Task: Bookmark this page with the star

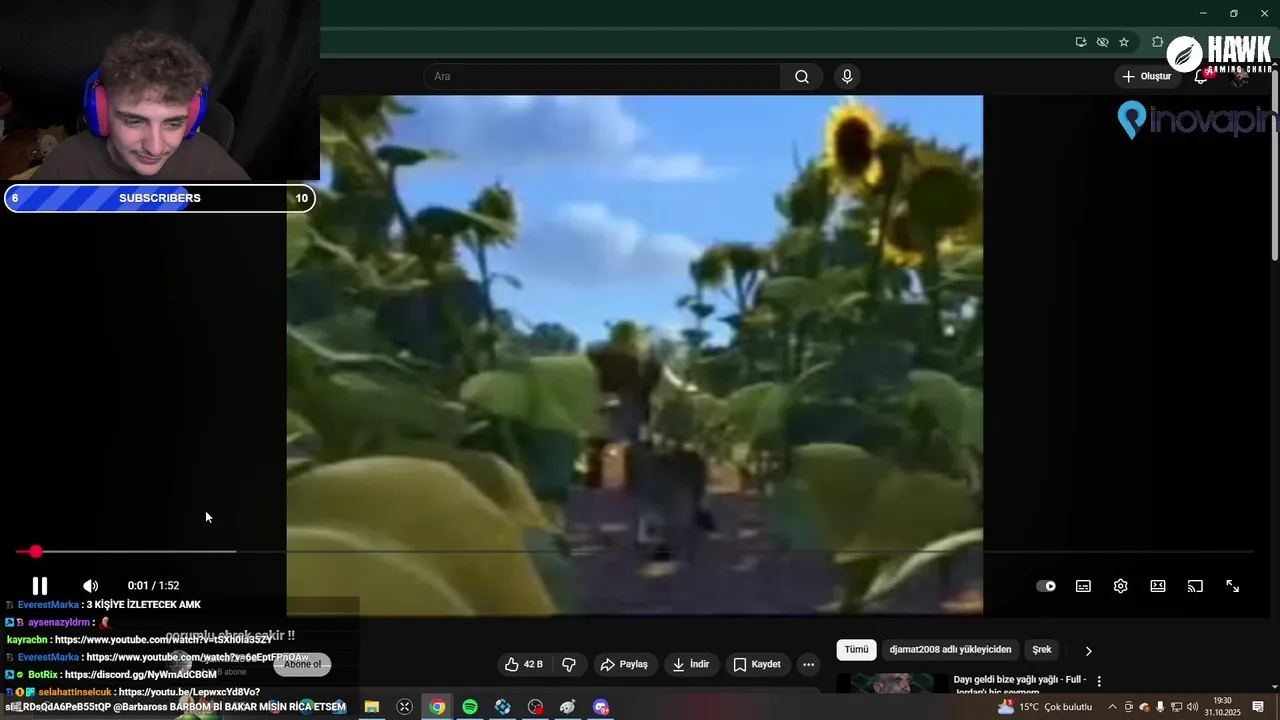Action: (1124, 42)
